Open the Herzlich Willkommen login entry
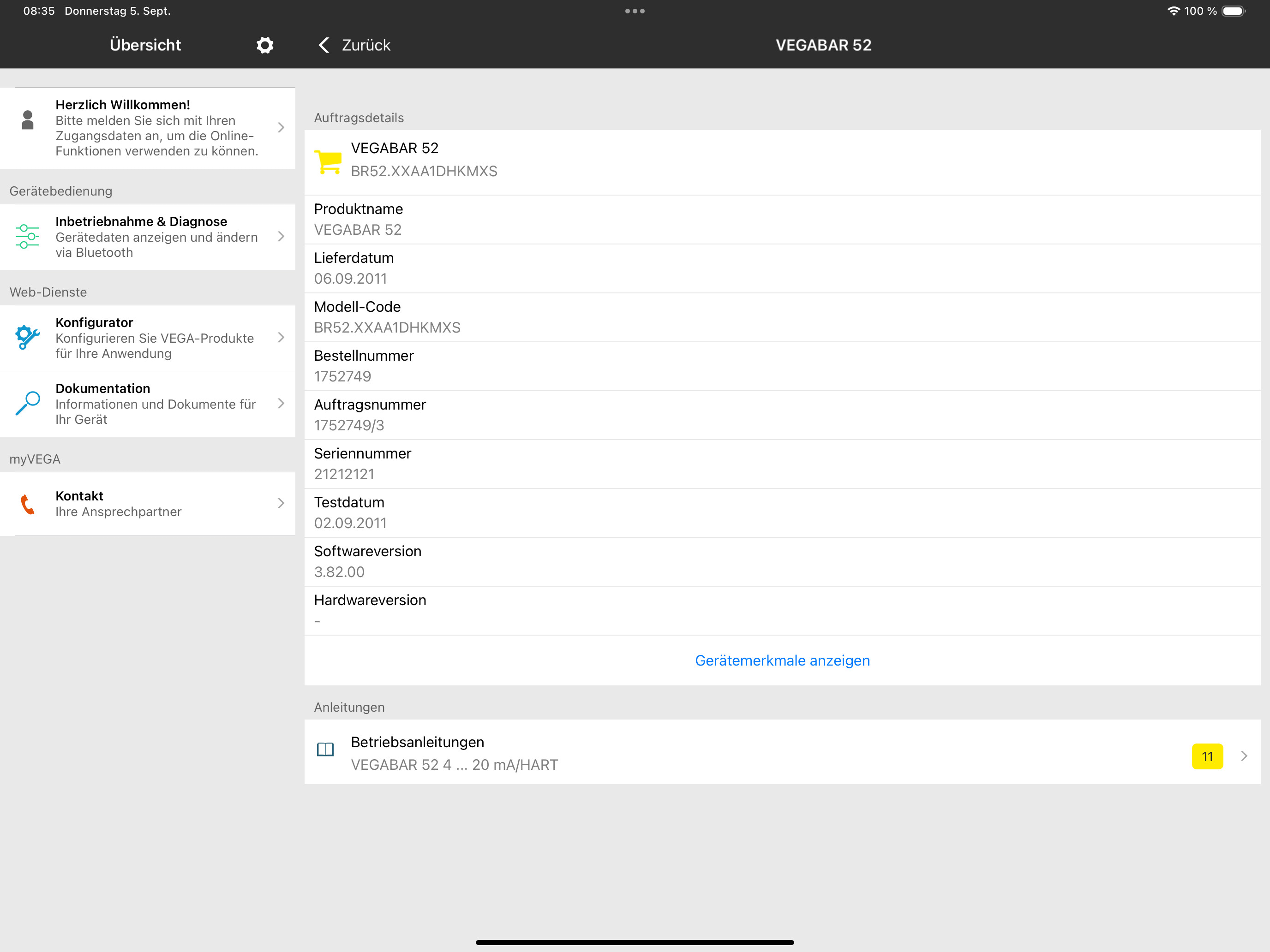This screenshot has width=1270, height=952. [x=148, y=128]
